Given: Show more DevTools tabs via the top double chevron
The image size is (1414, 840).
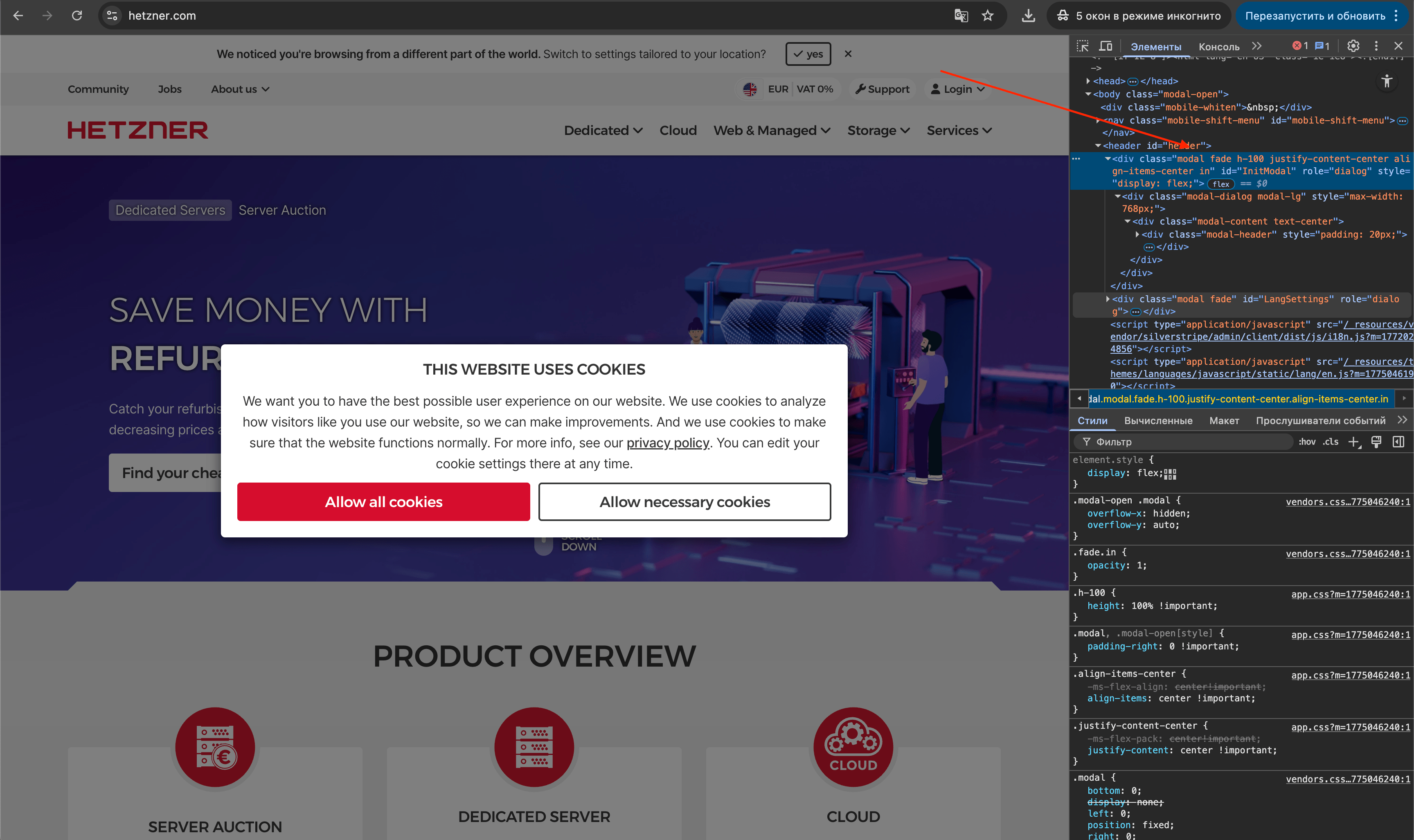Looking at the screenshot, I should click(x=1256, y=46).
